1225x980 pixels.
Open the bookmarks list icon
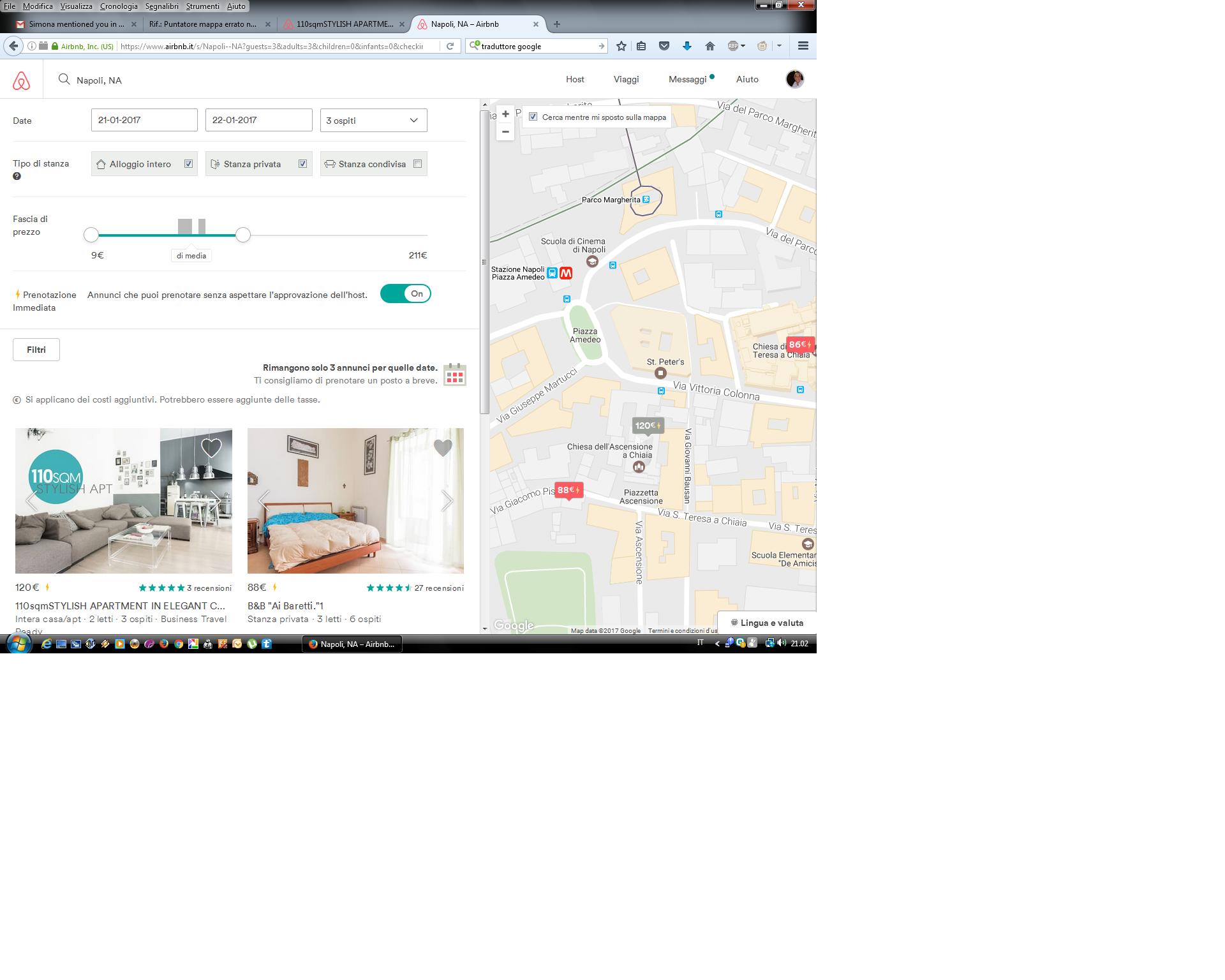point(642,46)
